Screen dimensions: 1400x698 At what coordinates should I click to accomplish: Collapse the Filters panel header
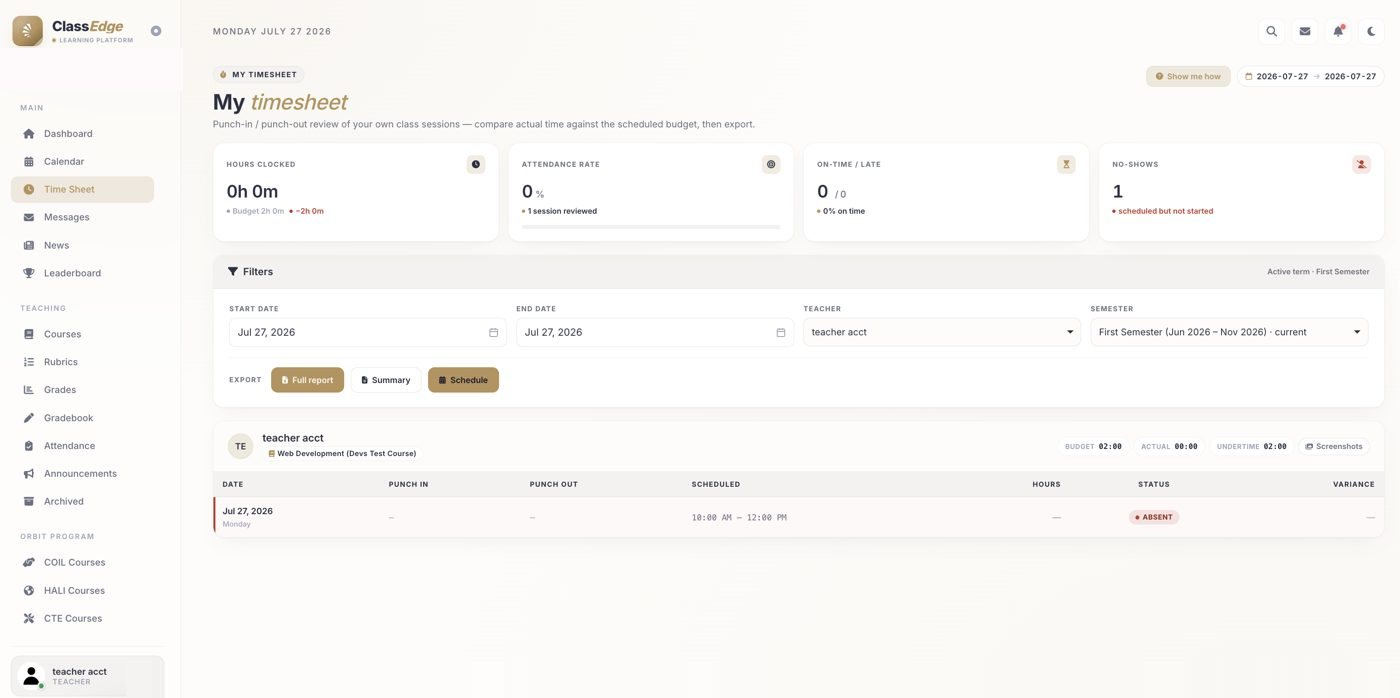click(799, 272)
